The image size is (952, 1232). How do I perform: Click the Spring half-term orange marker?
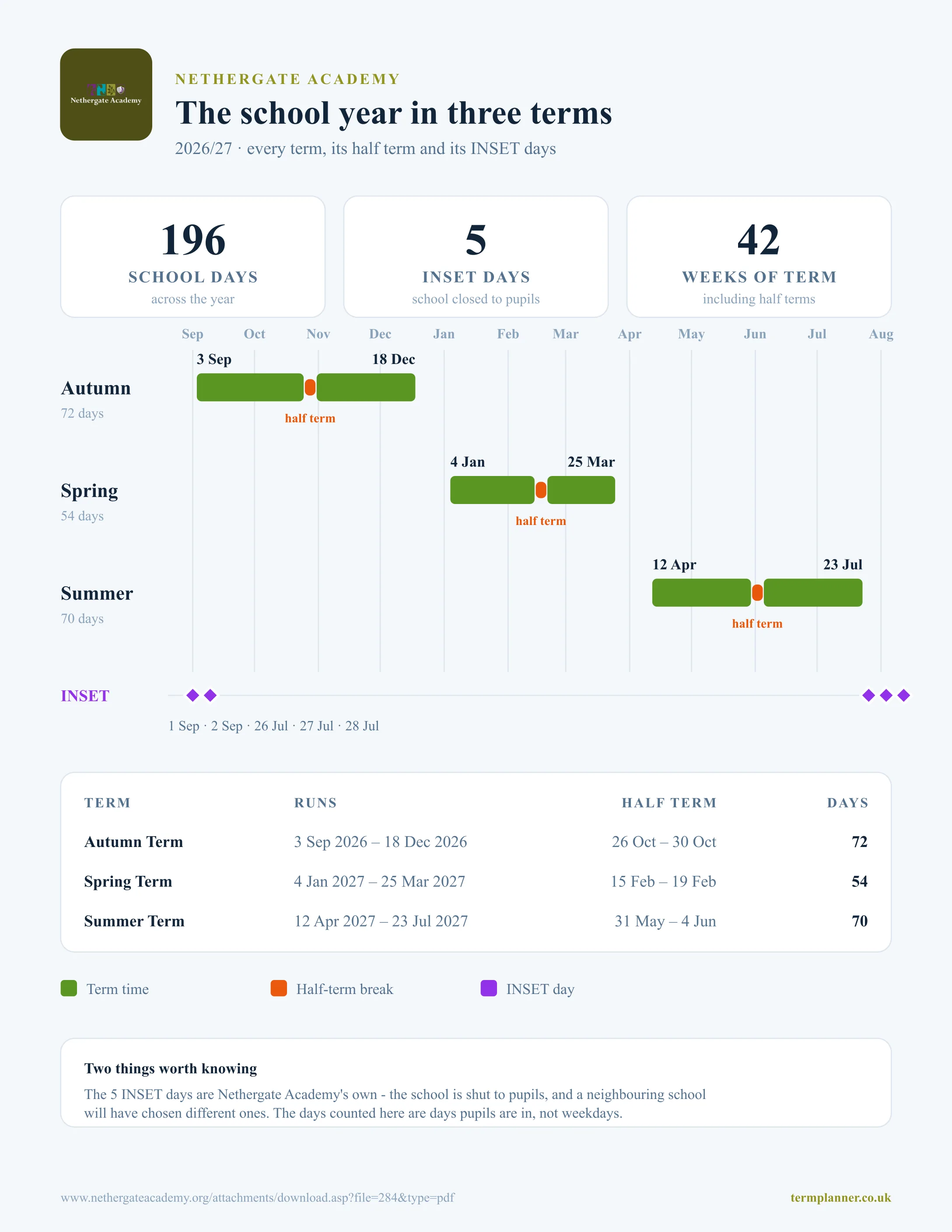[x=541, y=490]
